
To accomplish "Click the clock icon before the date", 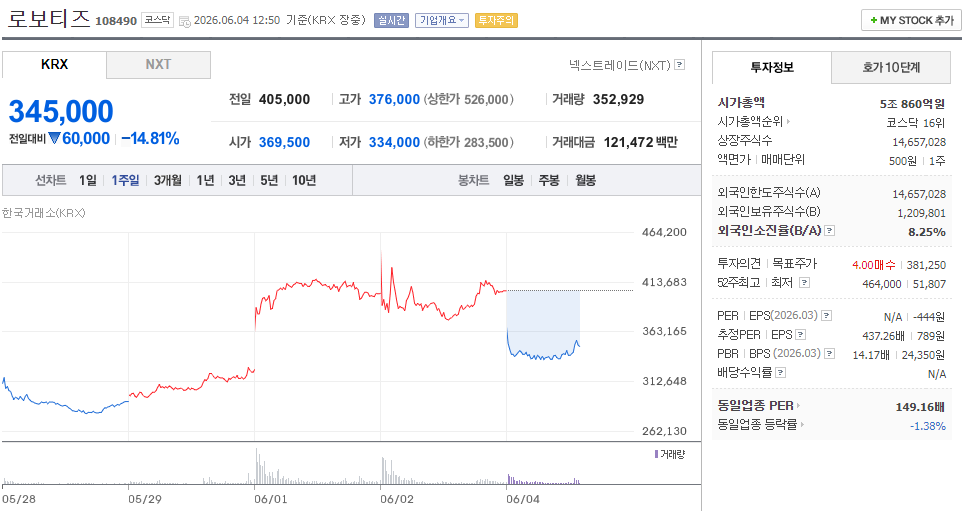I will click(184, 22).
